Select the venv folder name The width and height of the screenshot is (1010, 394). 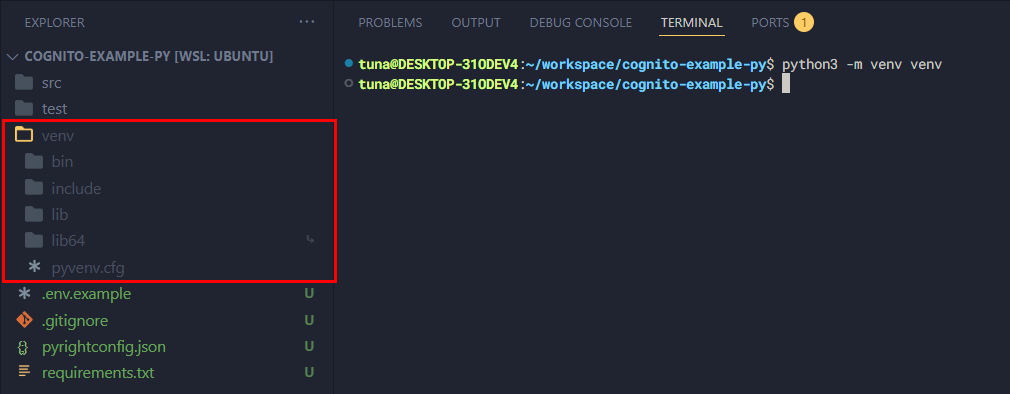tap(58, 136)
